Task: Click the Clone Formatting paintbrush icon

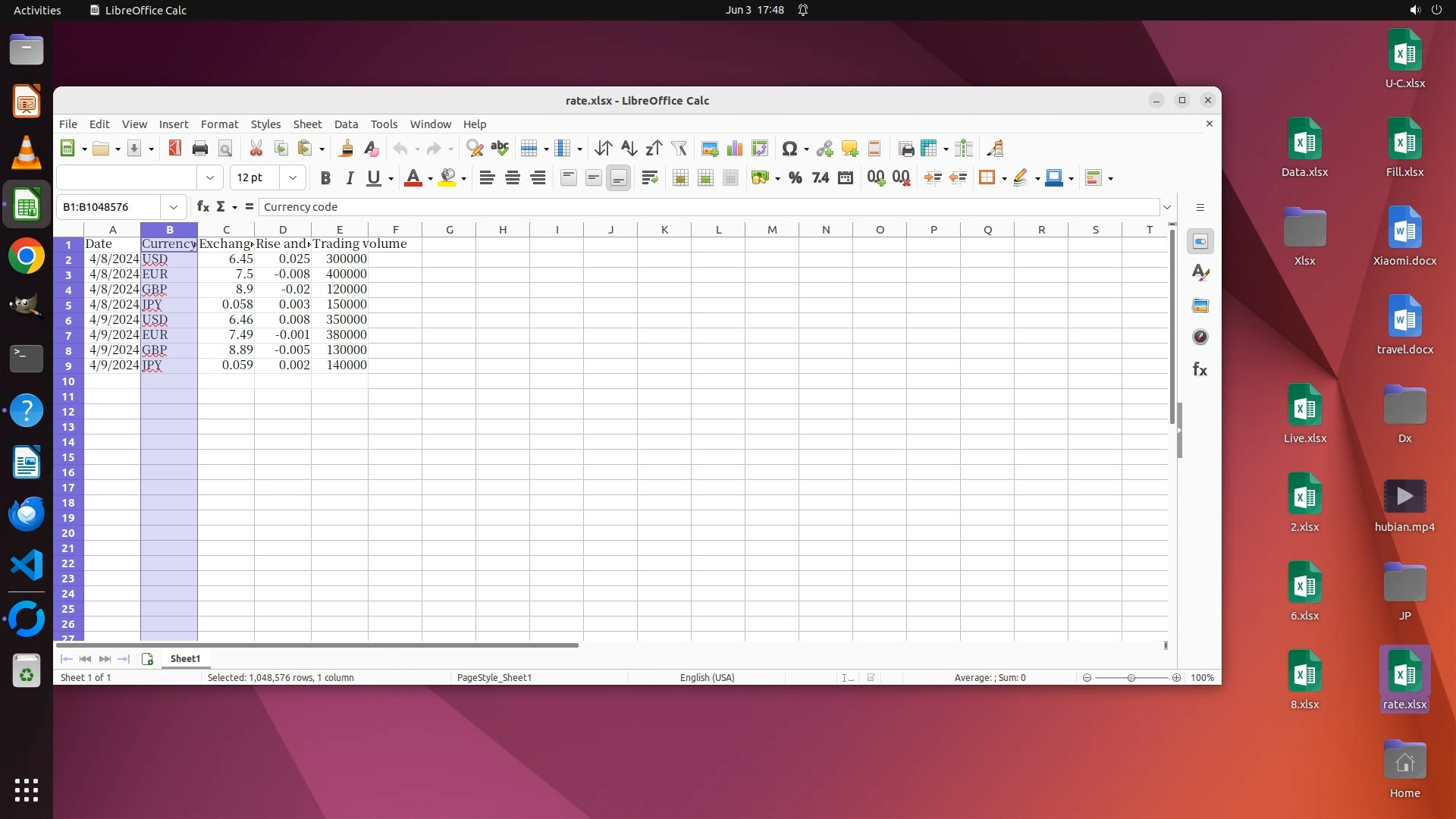Action: (346, 149)
